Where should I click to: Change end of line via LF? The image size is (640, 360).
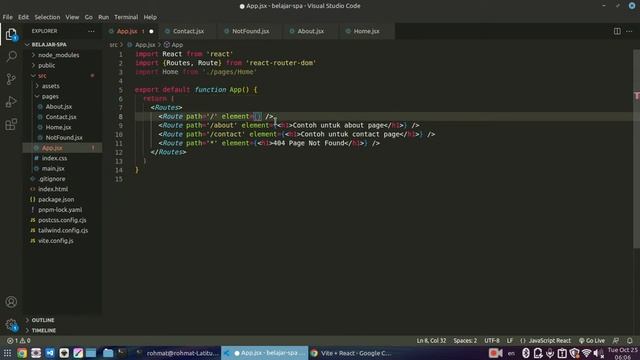pos(509,340)
